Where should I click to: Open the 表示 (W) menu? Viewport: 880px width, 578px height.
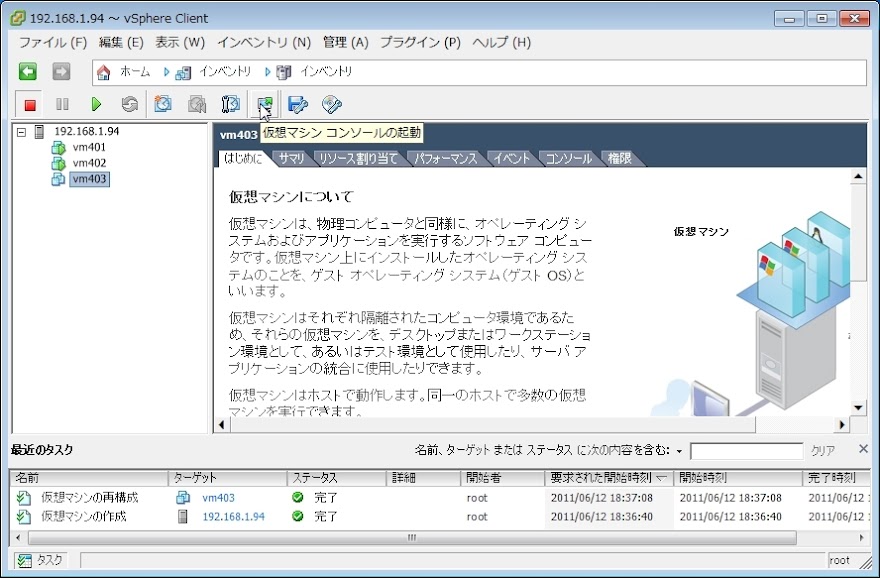coord(180,43)
